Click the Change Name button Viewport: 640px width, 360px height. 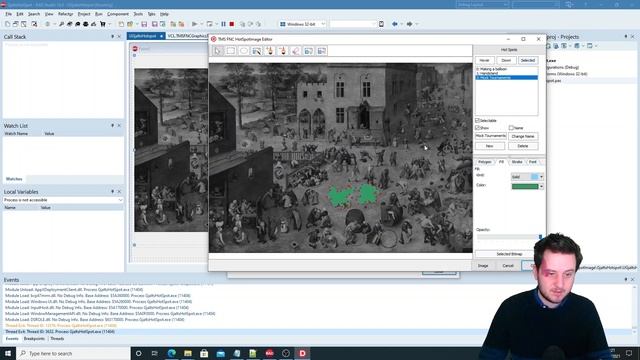pos(523,136)
